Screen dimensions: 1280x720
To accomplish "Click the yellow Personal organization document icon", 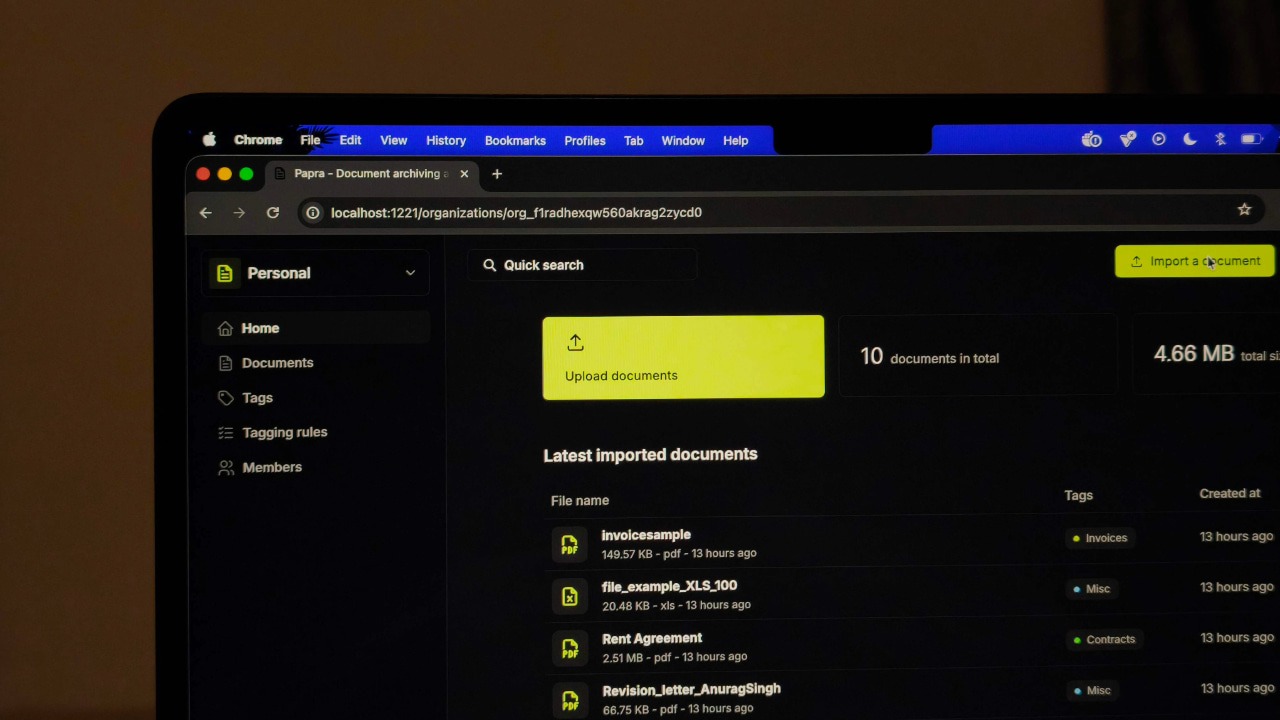I will tap(224, 272).
